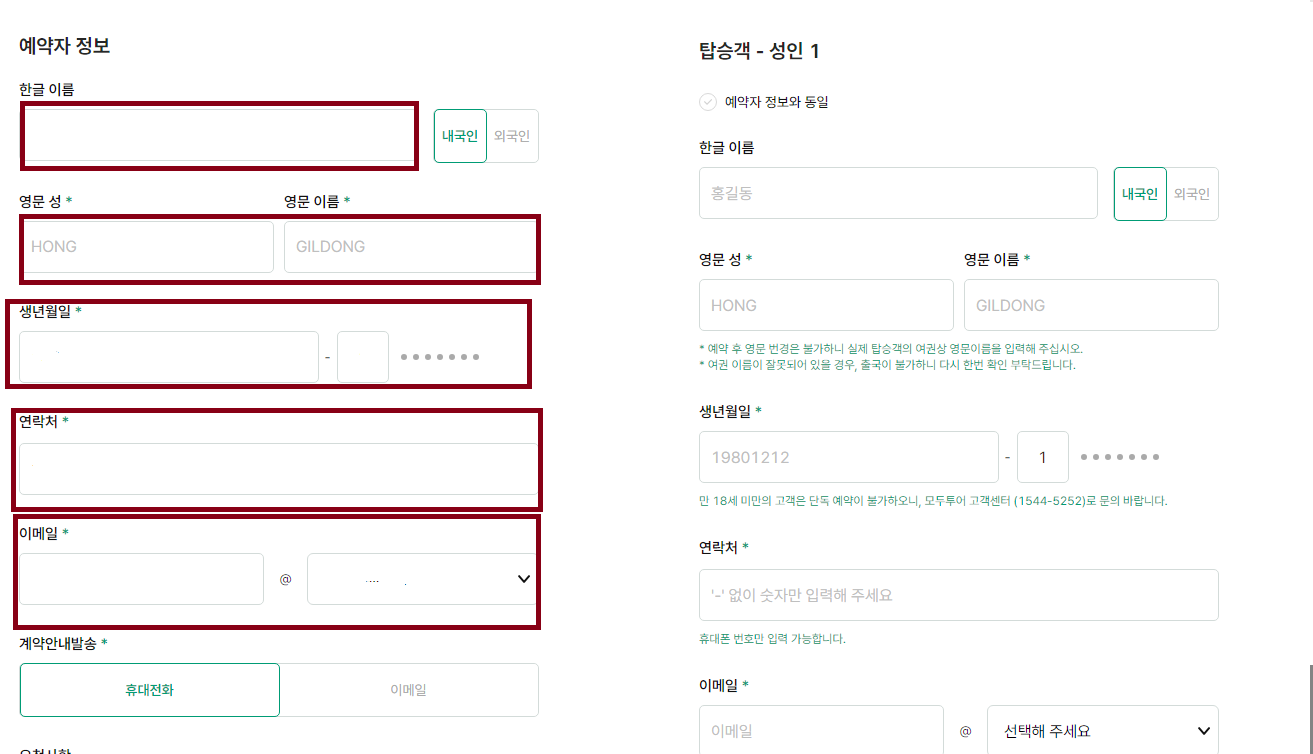Click the HONG surname field for the passenger
Image resolution: width=1313 pixels, height=754 pixels.
826,305
